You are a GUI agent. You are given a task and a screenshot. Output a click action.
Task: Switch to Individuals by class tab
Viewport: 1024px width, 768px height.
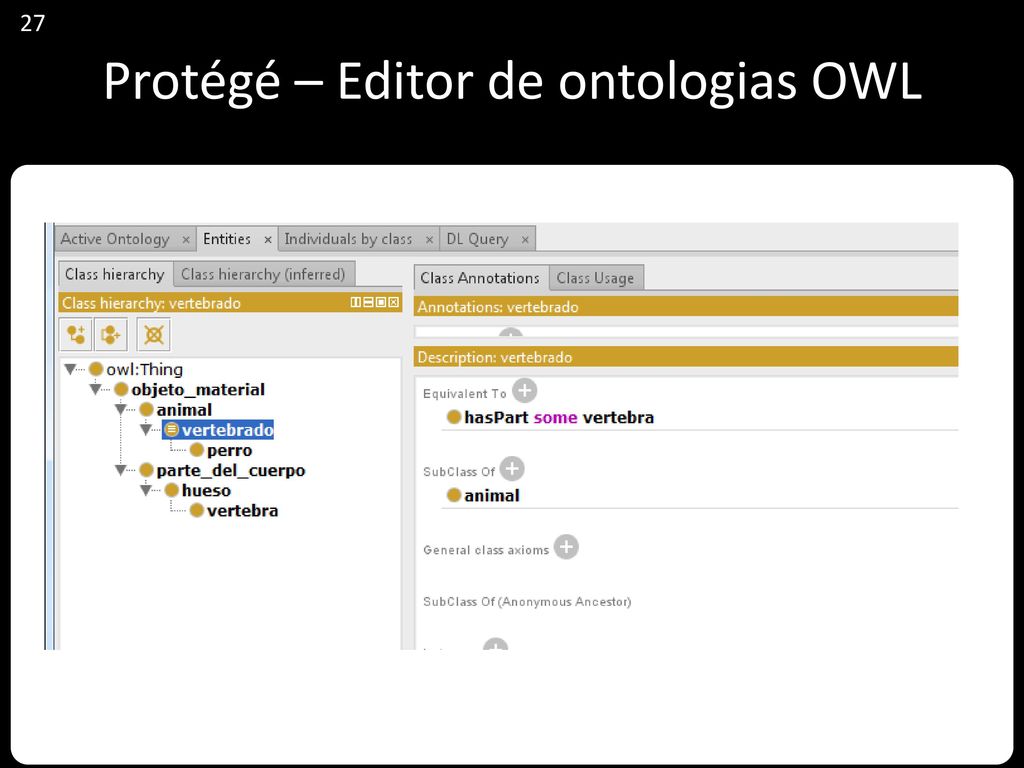pyautogui.click(x=348, y=239)
